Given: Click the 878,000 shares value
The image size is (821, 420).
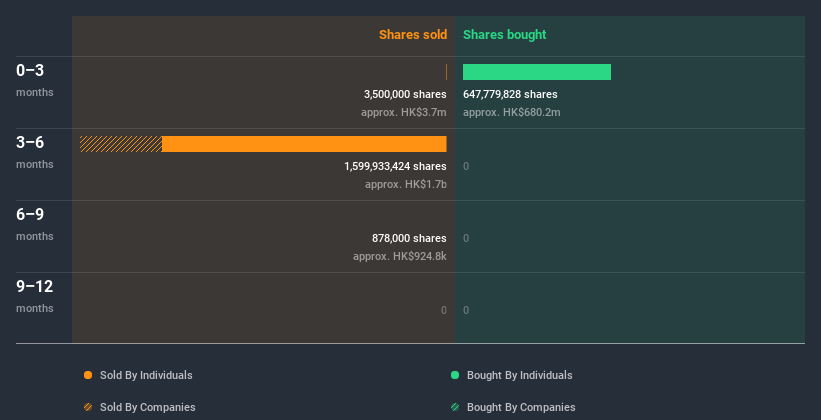Looking at the screenshot, I should [x=409, y=238].
